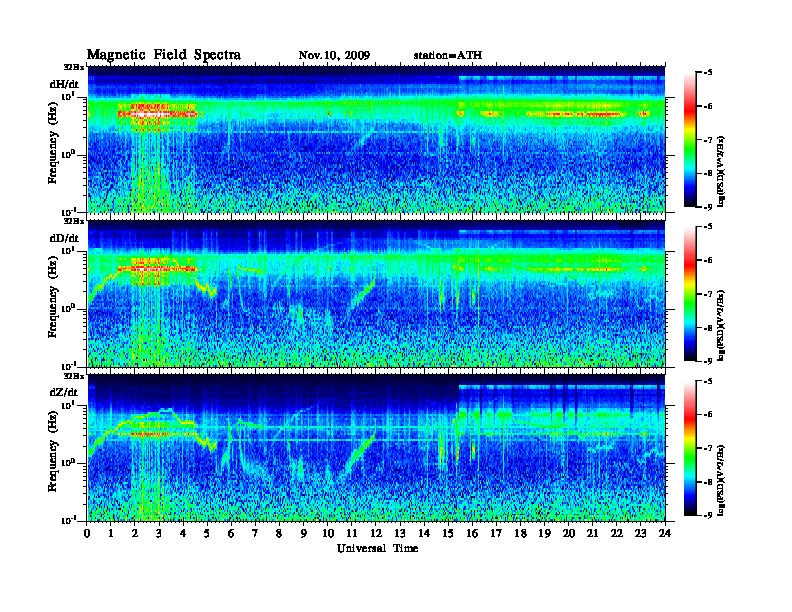Click the "-5" tick on dH/dt color scale
792x612 pixels.
(x=709, y=73)
